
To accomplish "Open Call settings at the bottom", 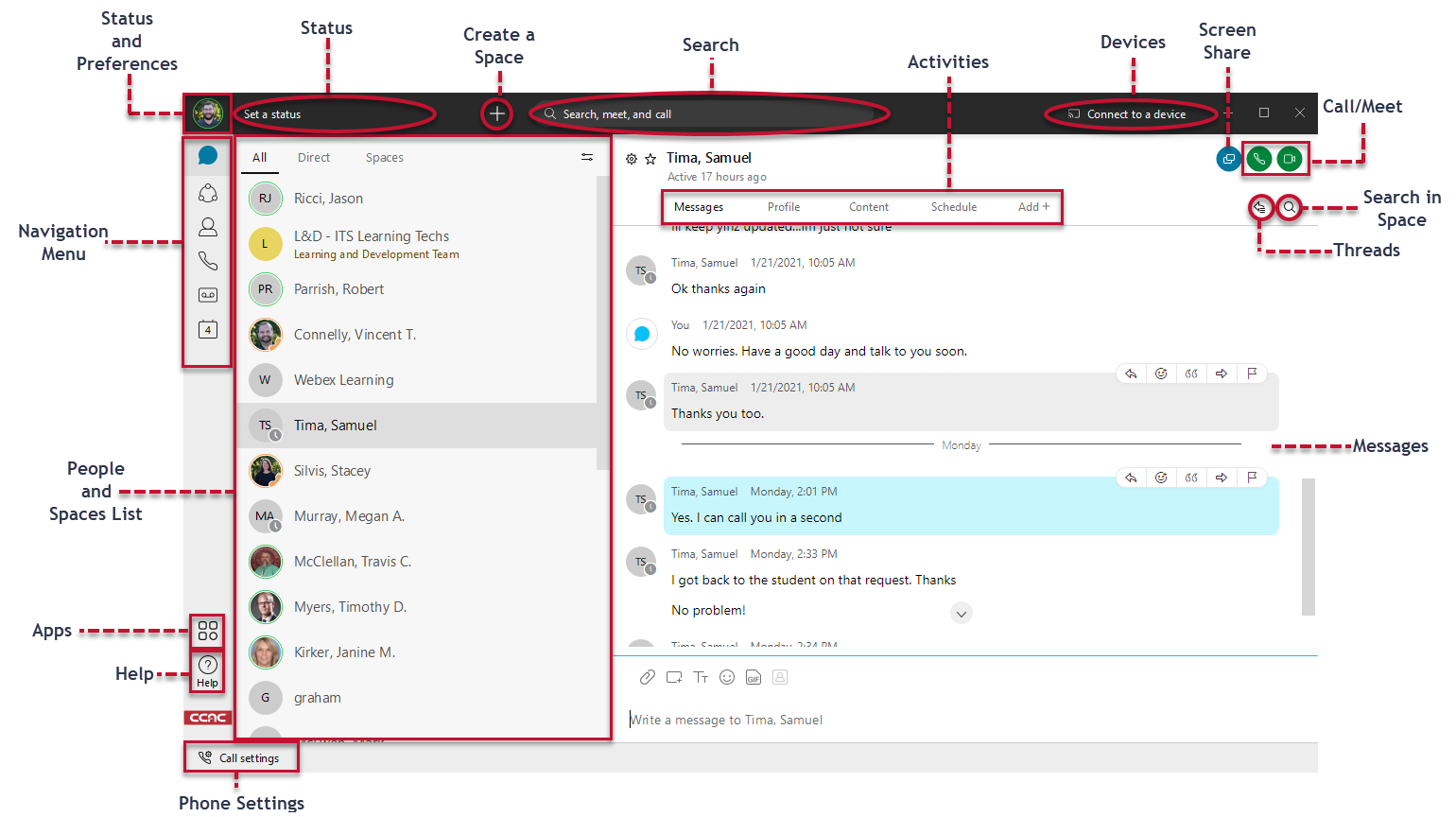I will (x=239, y=757).
